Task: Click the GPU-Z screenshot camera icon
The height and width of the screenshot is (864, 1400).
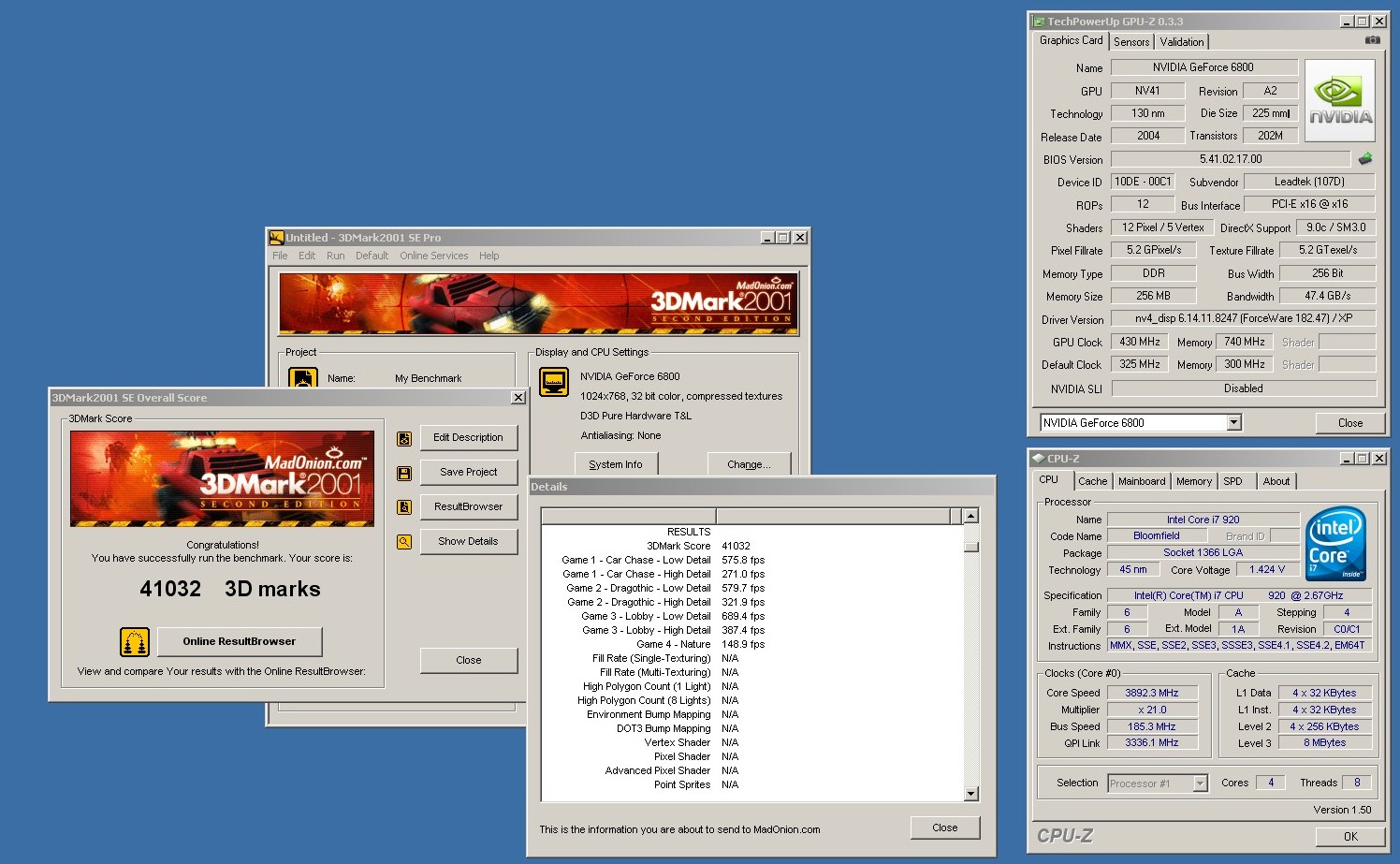Action: pos(1372,40)
